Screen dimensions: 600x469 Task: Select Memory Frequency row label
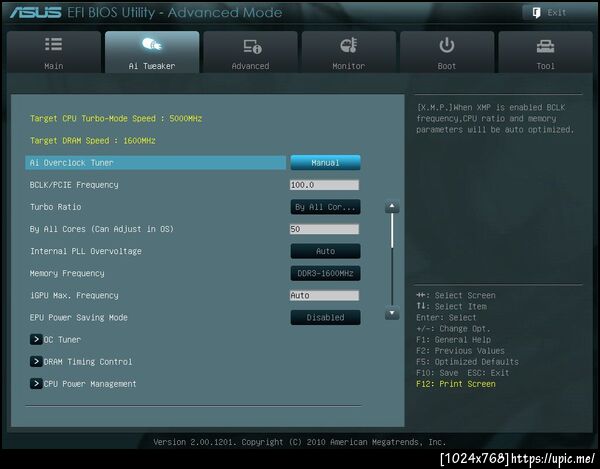tap(67, 273)
